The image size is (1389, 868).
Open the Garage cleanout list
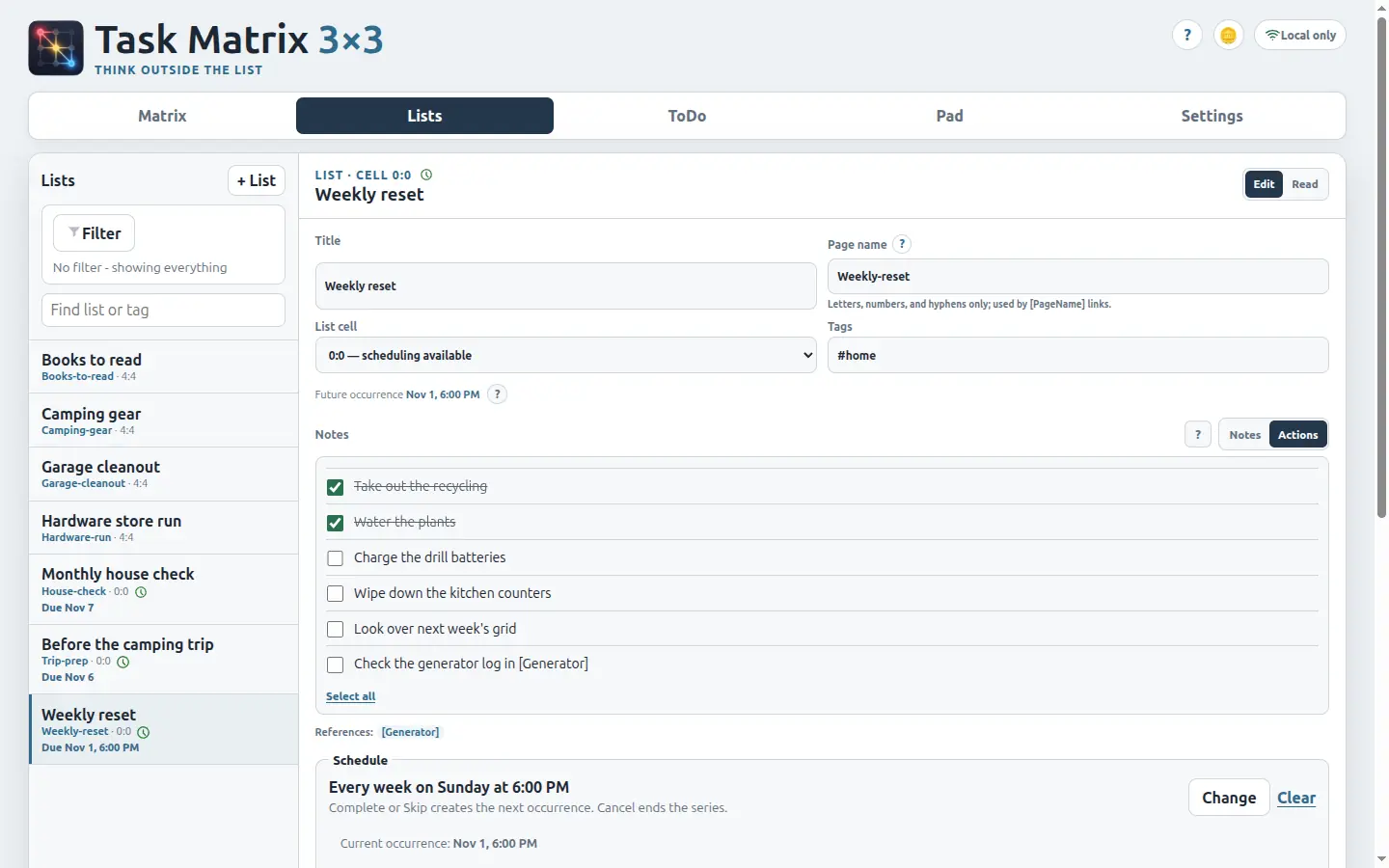click(x=164, y=475)
